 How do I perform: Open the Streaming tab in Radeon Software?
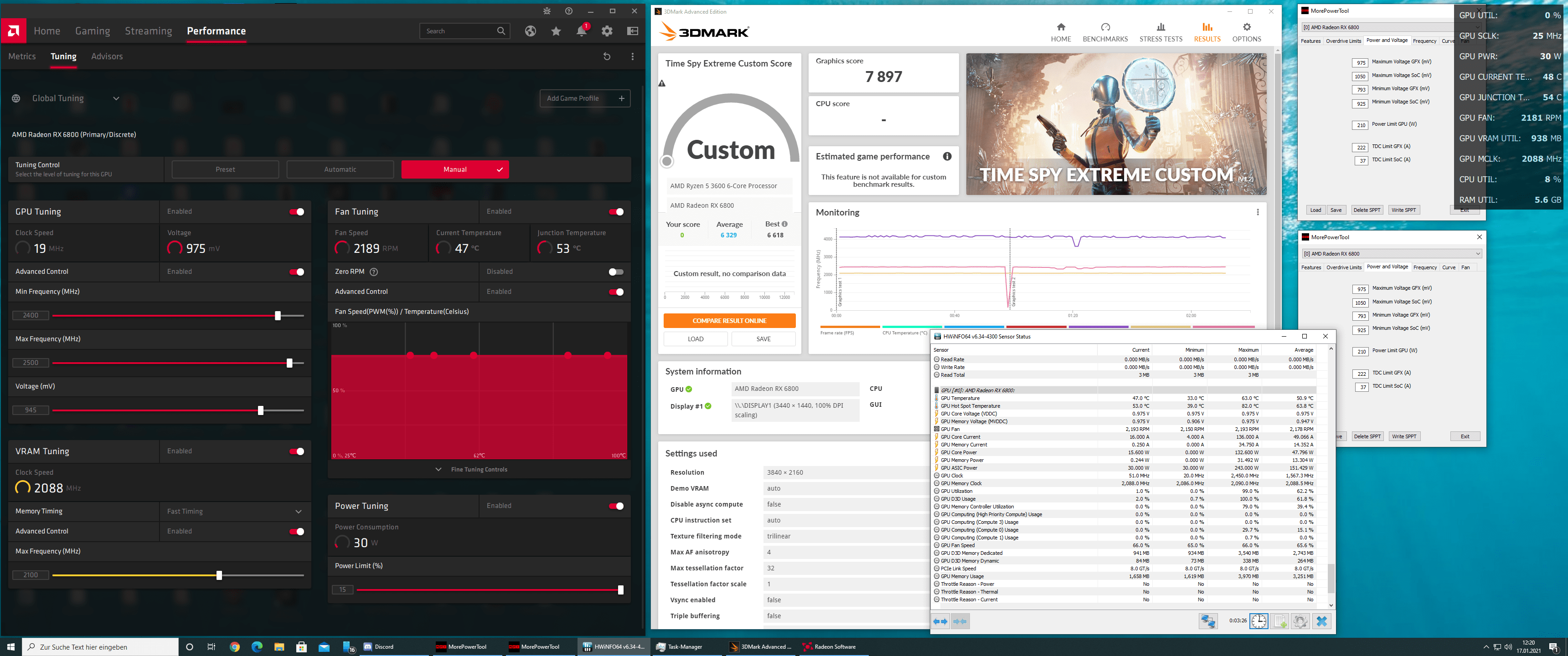click(149, 31)
